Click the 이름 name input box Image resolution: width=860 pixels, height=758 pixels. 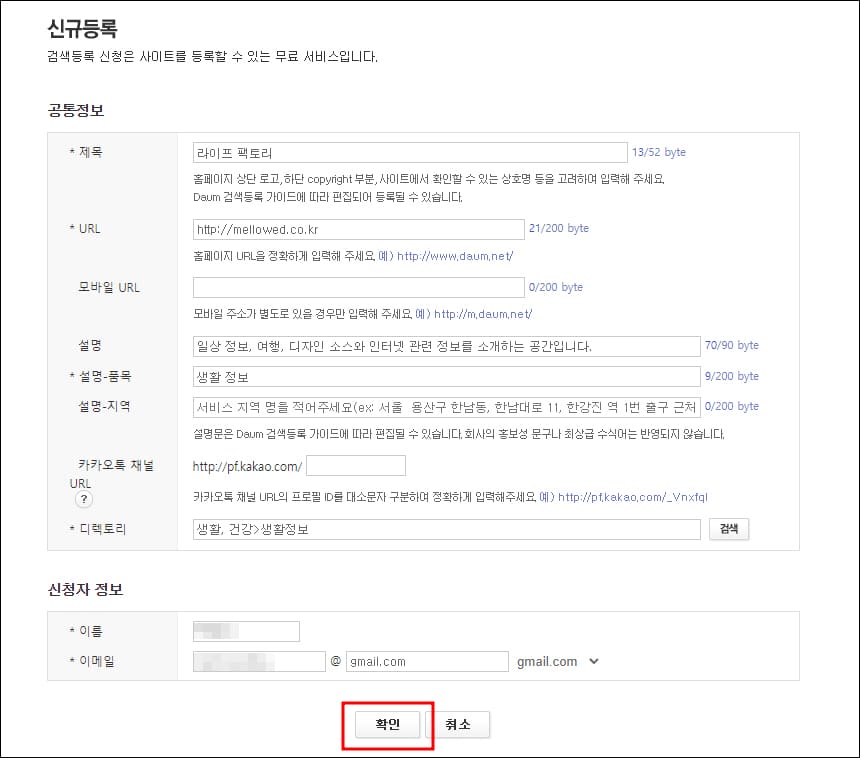(246, 631)
